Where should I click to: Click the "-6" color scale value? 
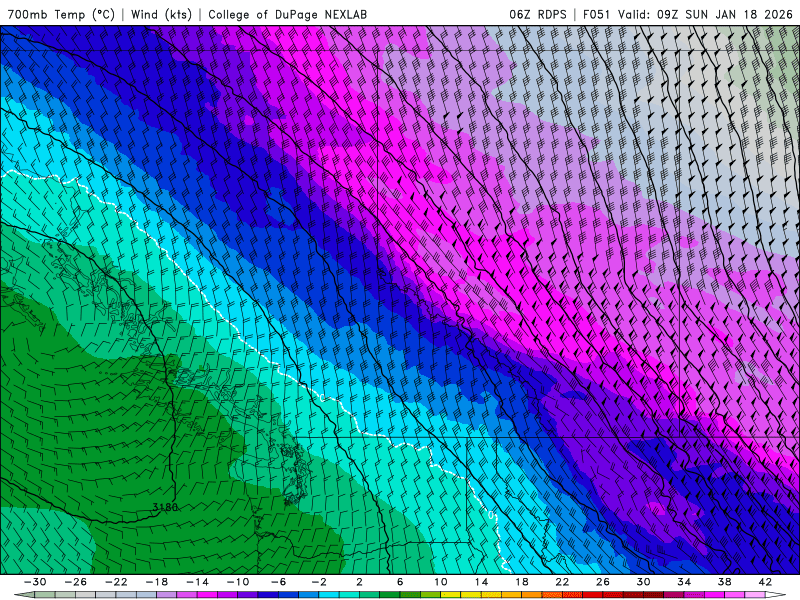pos(279,582)
